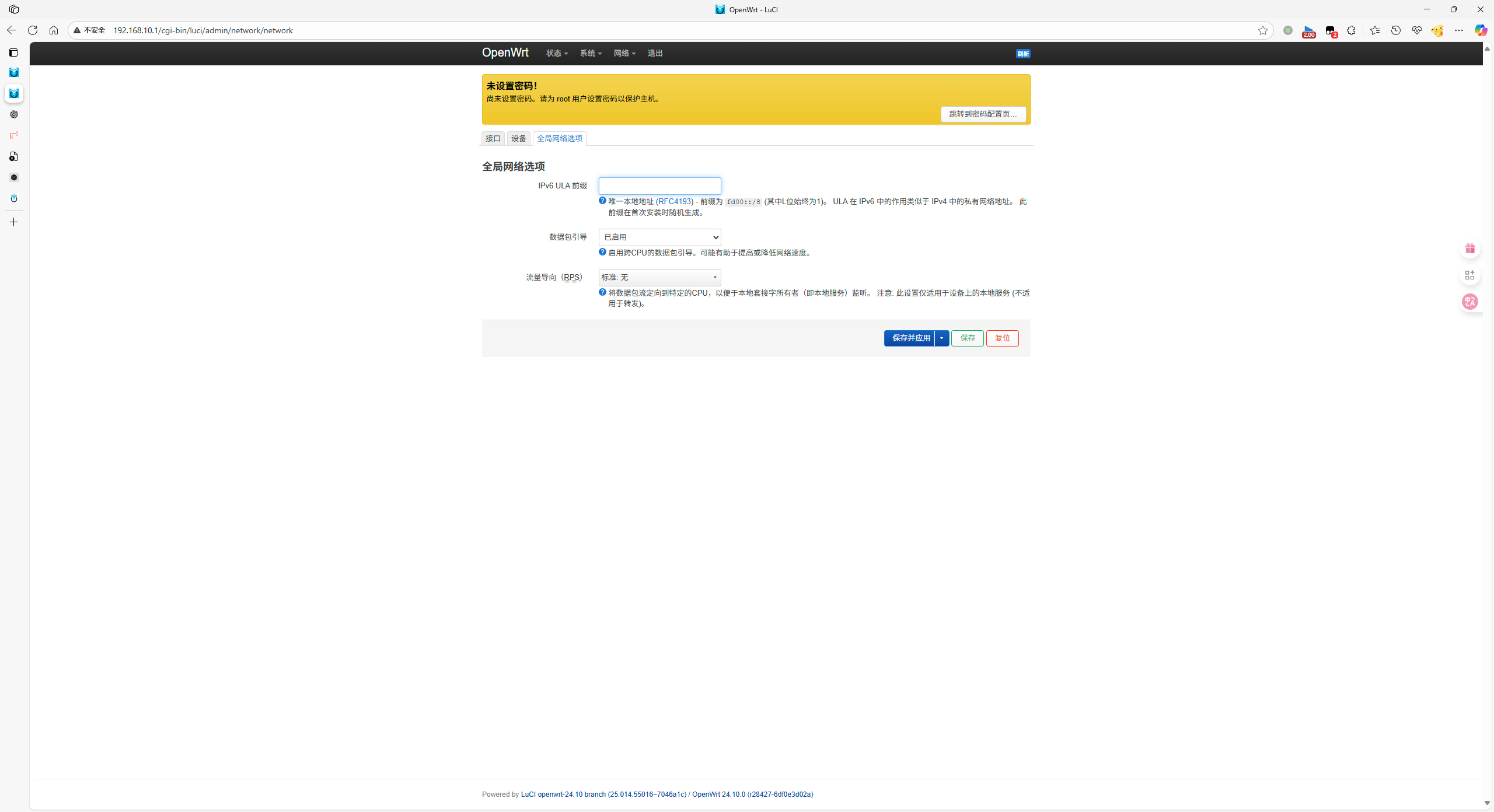The width and height of the screenshot is (1494, 812).
Task: Toggle the vertical tabs pane icon
Action: 14,52
